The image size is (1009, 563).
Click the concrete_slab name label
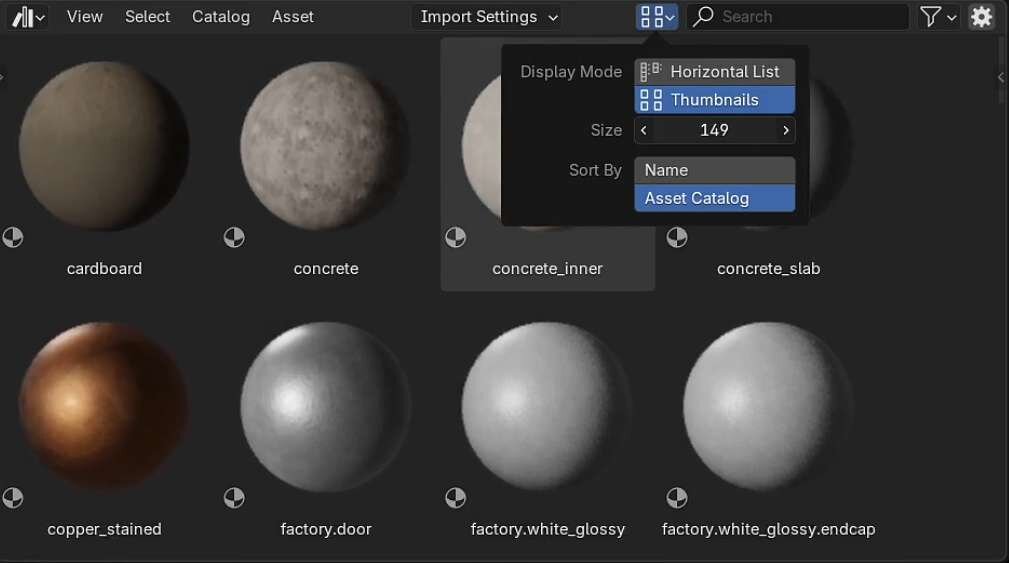(768, 269)
